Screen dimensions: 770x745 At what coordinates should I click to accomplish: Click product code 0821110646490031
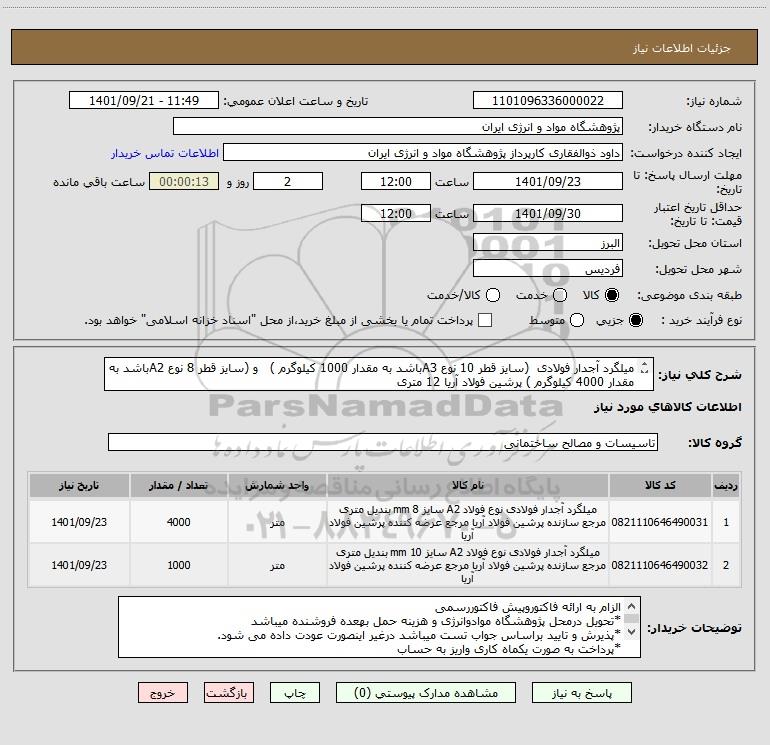(x=660, y=522)
